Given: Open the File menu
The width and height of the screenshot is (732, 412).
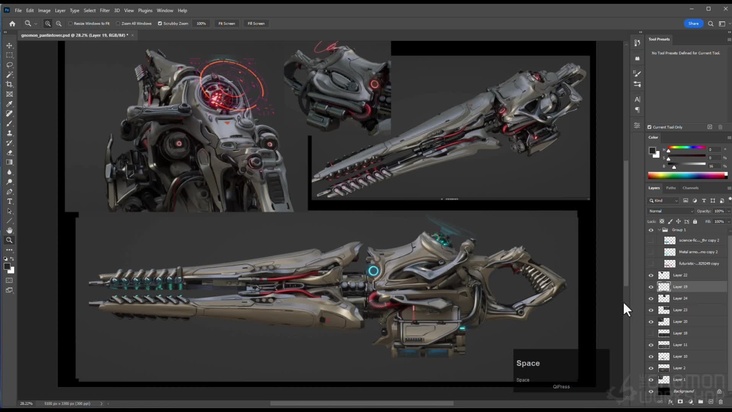Looking at the screenshot, I should pyautogui.click(x=18, y=10).
